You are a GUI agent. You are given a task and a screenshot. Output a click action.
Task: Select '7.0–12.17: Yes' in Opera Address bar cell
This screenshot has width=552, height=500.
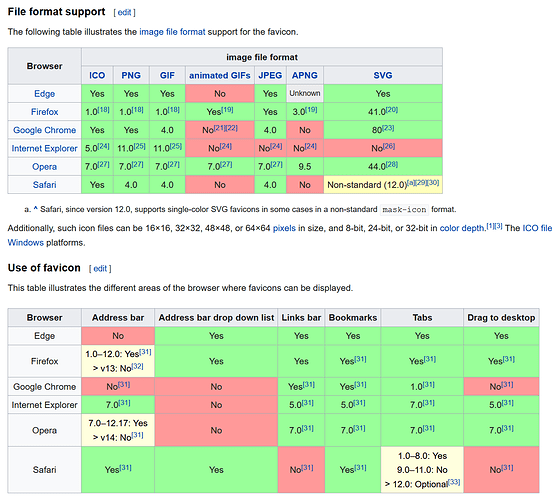118,423
